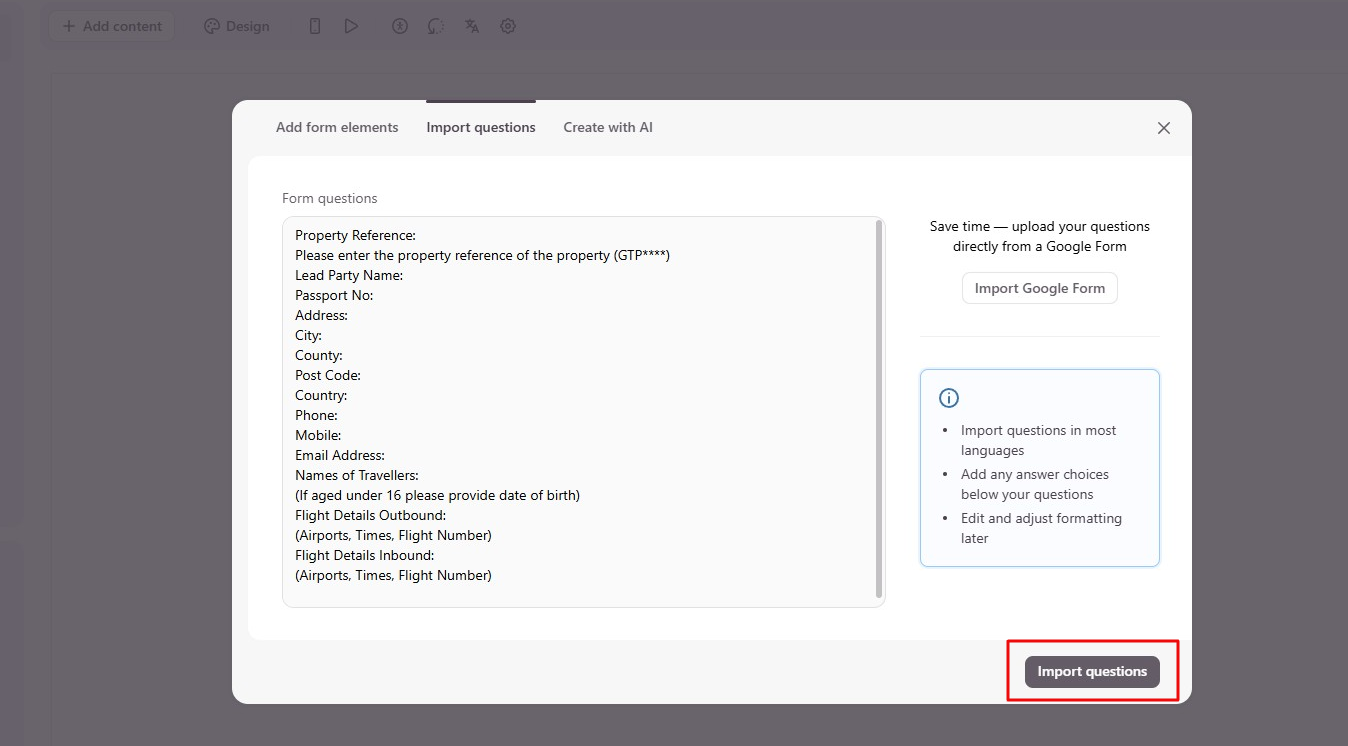Close the import dialog with X
Screen dimensions: 1348x746
pyautogui.click(x=1164, y=128)
